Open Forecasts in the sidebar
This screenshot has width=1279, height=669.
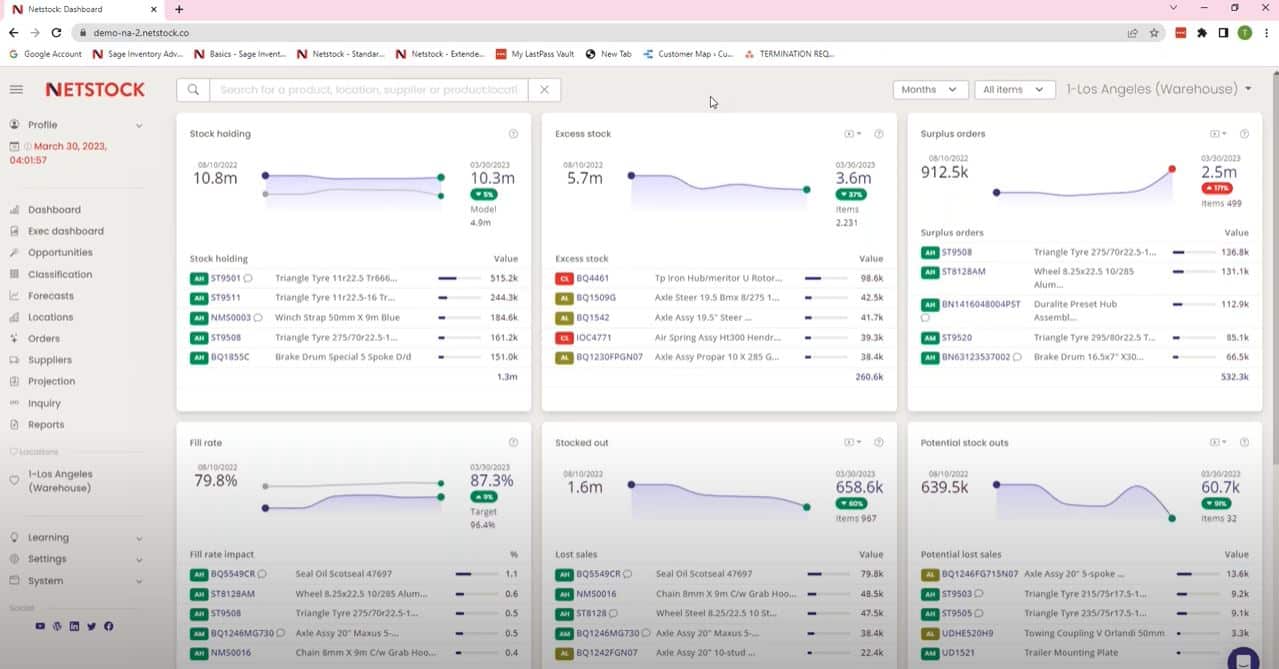[51, 296]
